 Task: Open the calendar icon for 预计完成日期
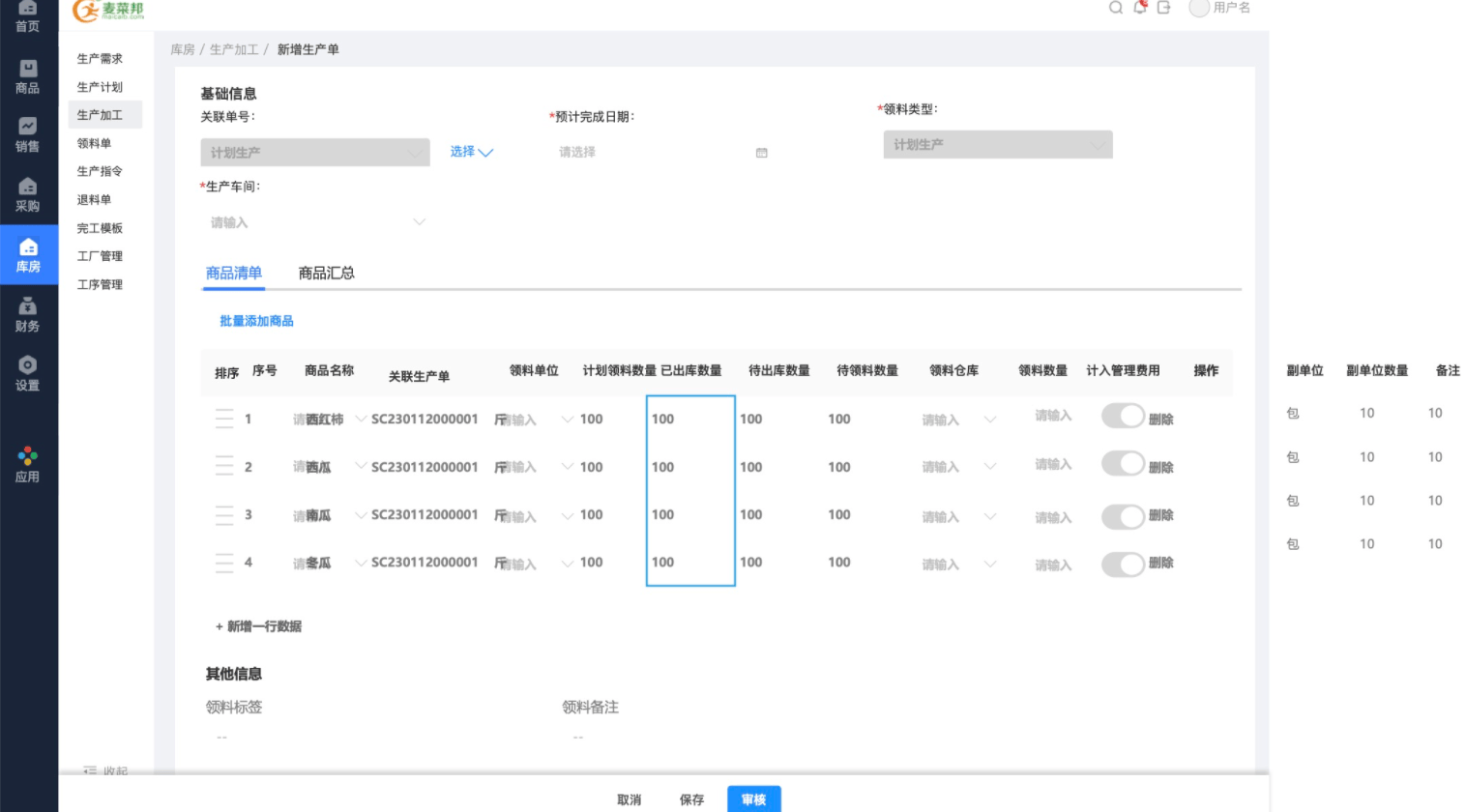click(762, 153)
